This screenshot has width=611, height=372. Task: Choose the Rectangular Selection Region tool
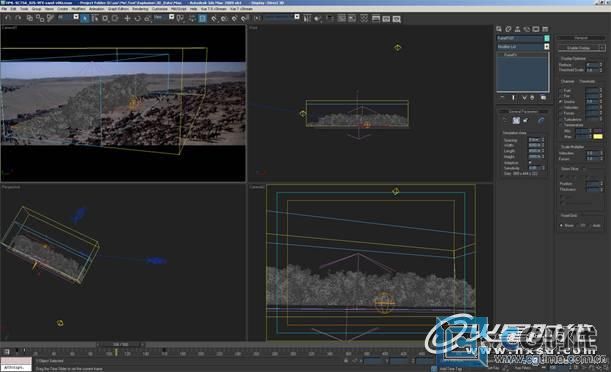105,18
